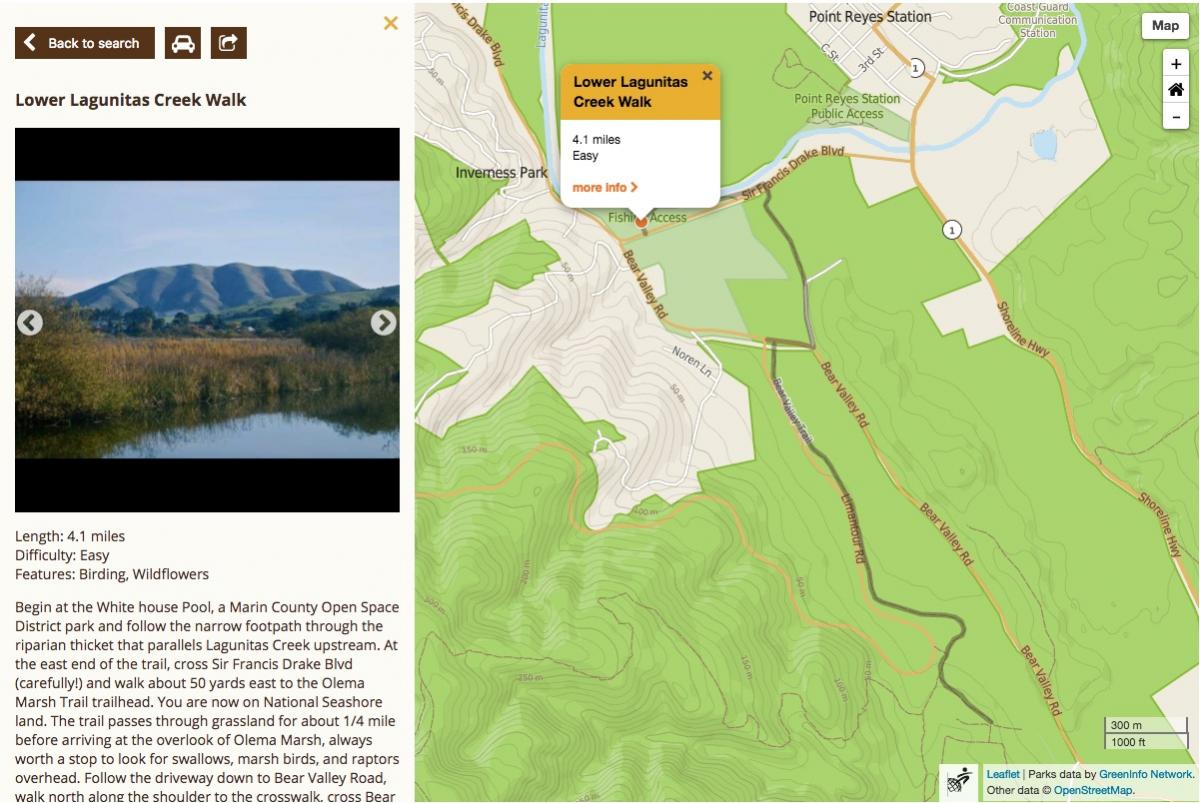Viewport: 1200px width, 803px height.
Task: Show the previous photo with the left arrow
Action: click(x=30, y=322)
